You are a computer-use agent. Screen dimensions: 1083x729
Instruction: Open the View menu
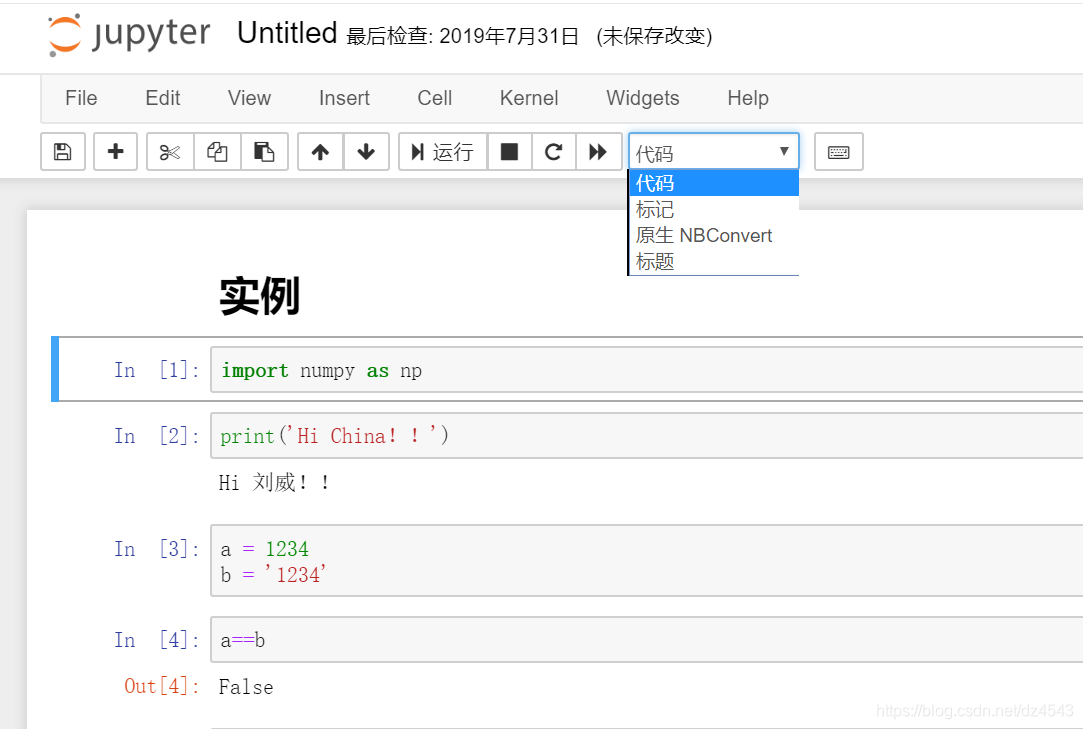[x=249, y=98]
